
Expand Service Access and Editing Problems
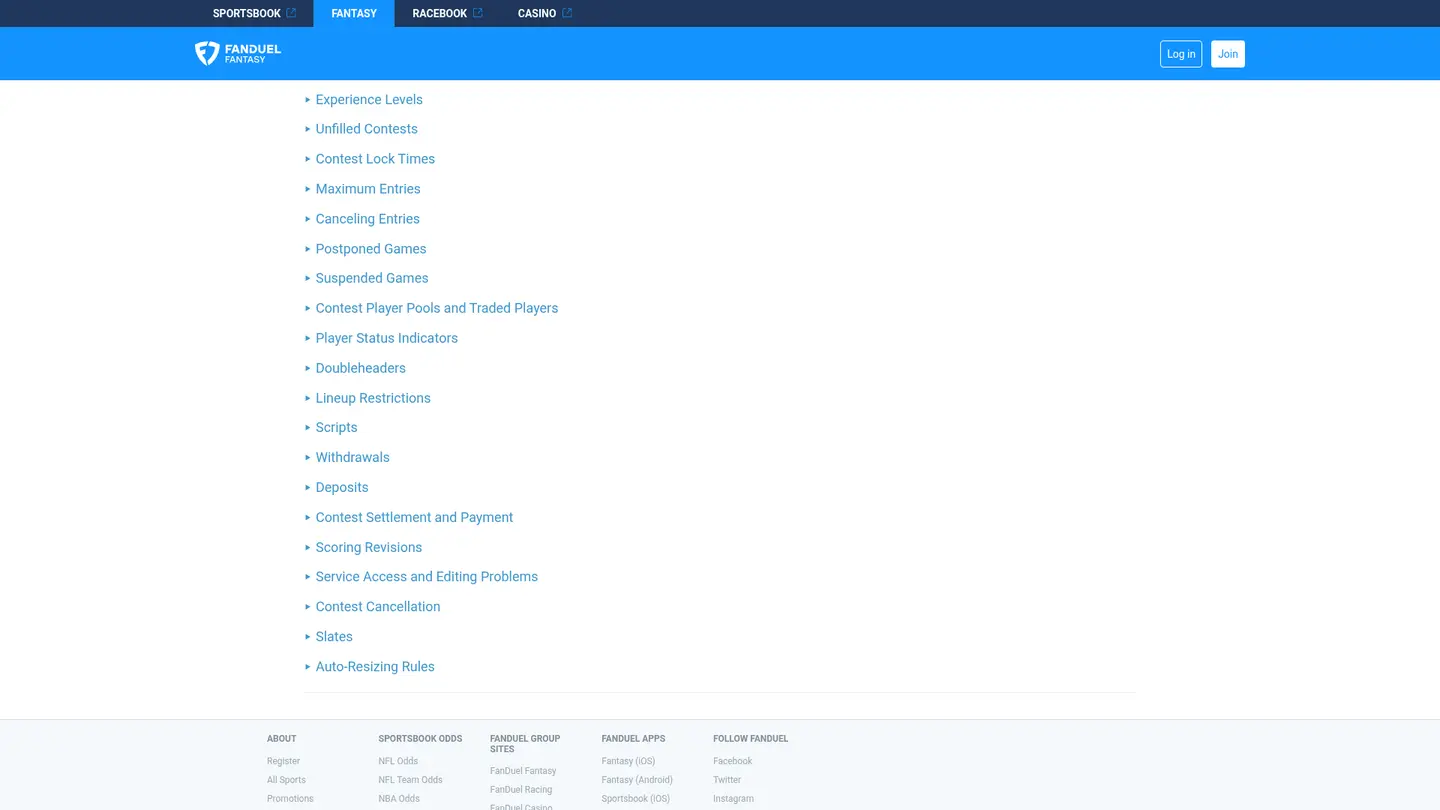click(x=427, y=576)
